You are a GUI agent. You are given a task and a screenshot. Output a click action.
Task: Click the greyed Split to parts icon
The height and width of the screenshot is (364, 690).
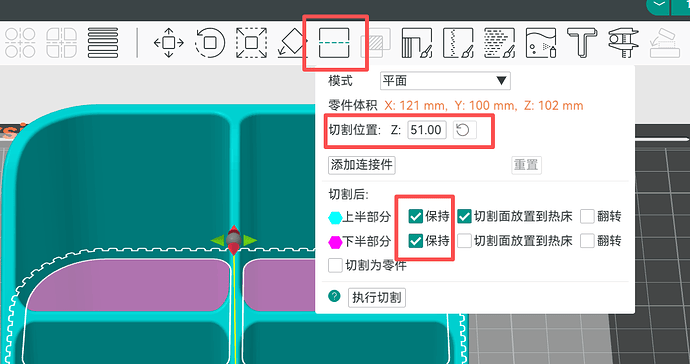tap(62, 43)
